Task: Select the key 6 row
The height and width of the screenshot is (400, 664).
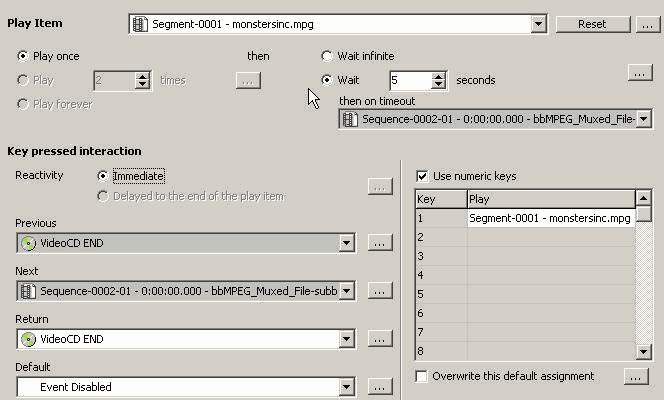Action: [526, 313]
